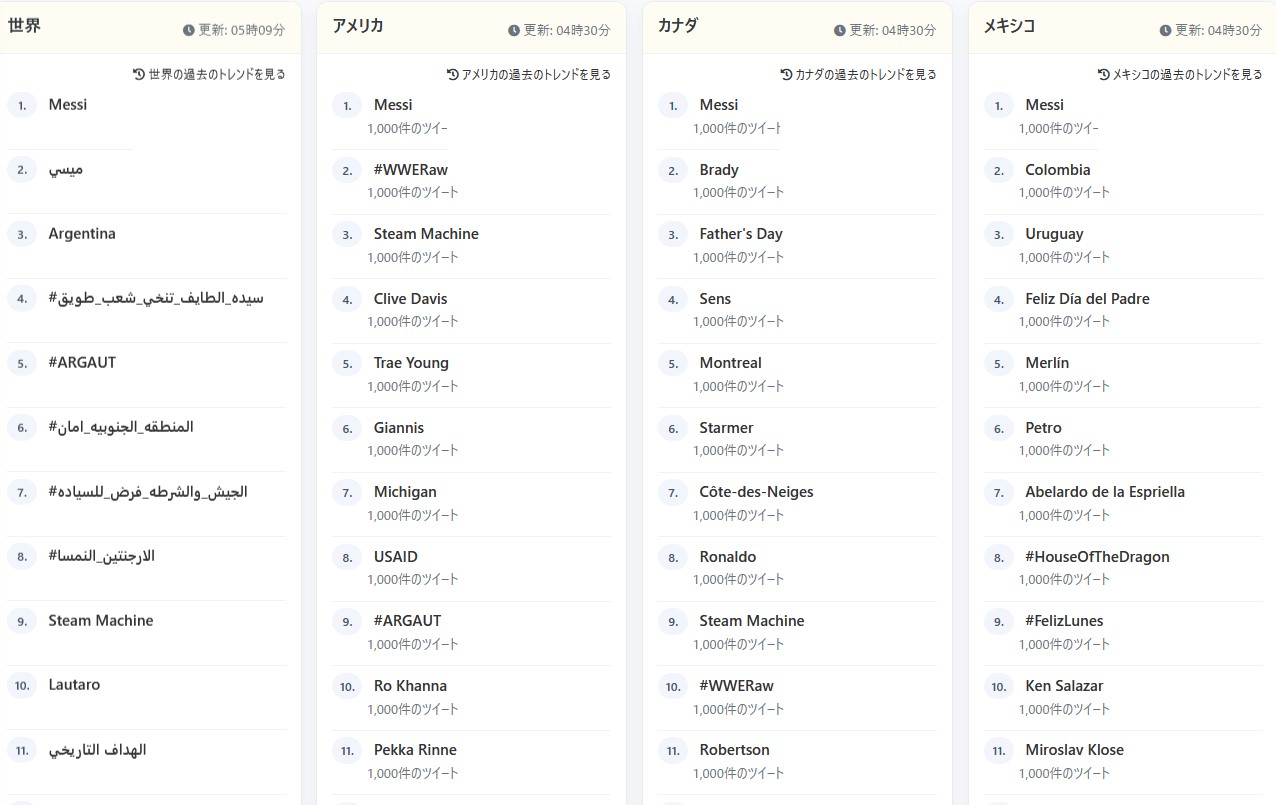Screen dimensions: 1276x805
Task: Select #HouseOfTheDragon in the メキシコ list
Action: [1097, 557]
